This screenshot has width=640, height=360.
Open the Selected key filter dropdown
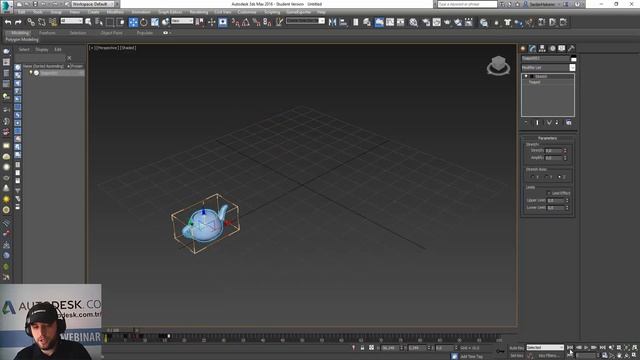545,348
